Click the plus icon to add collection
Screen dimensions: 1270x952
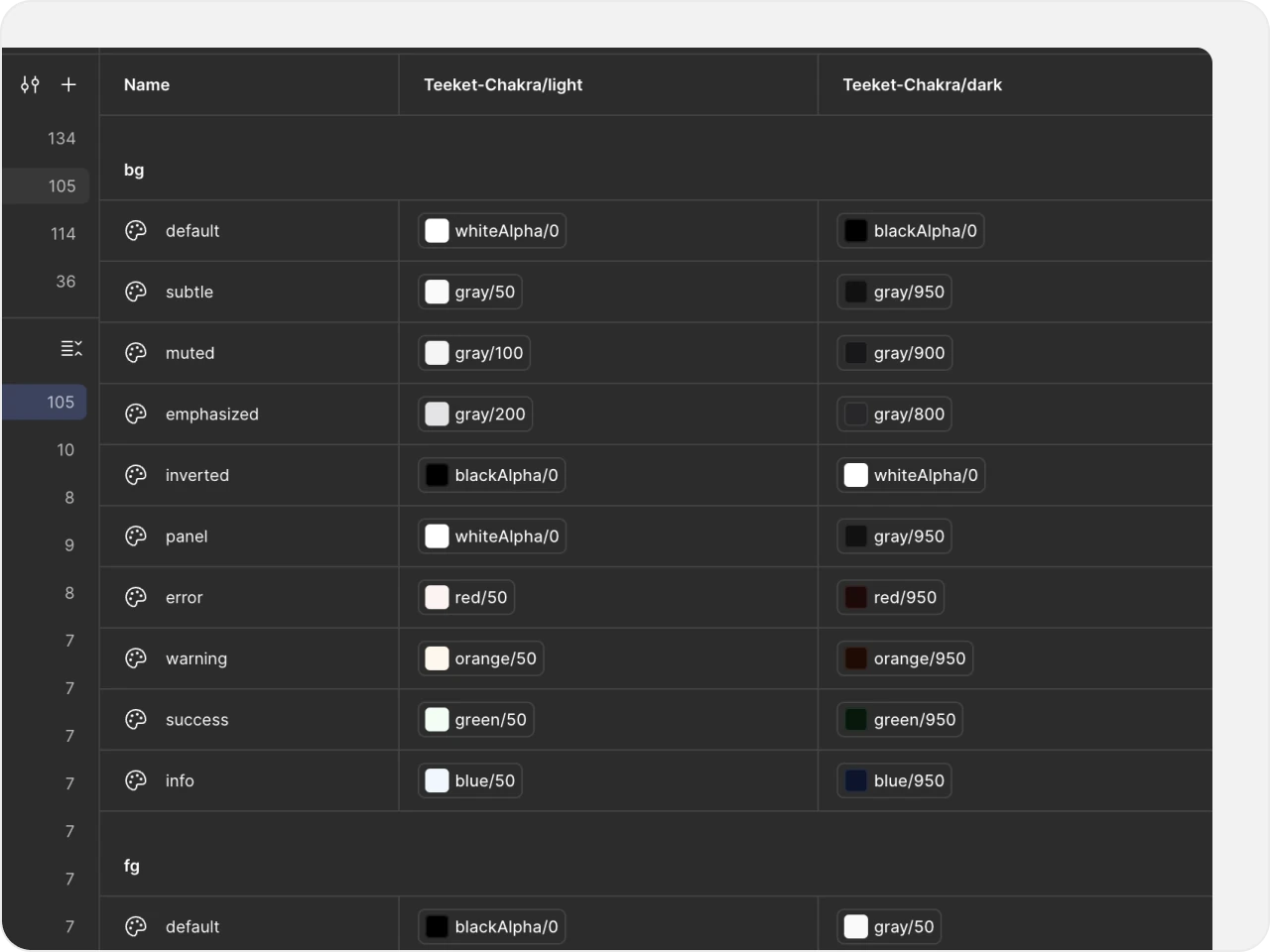68,84
